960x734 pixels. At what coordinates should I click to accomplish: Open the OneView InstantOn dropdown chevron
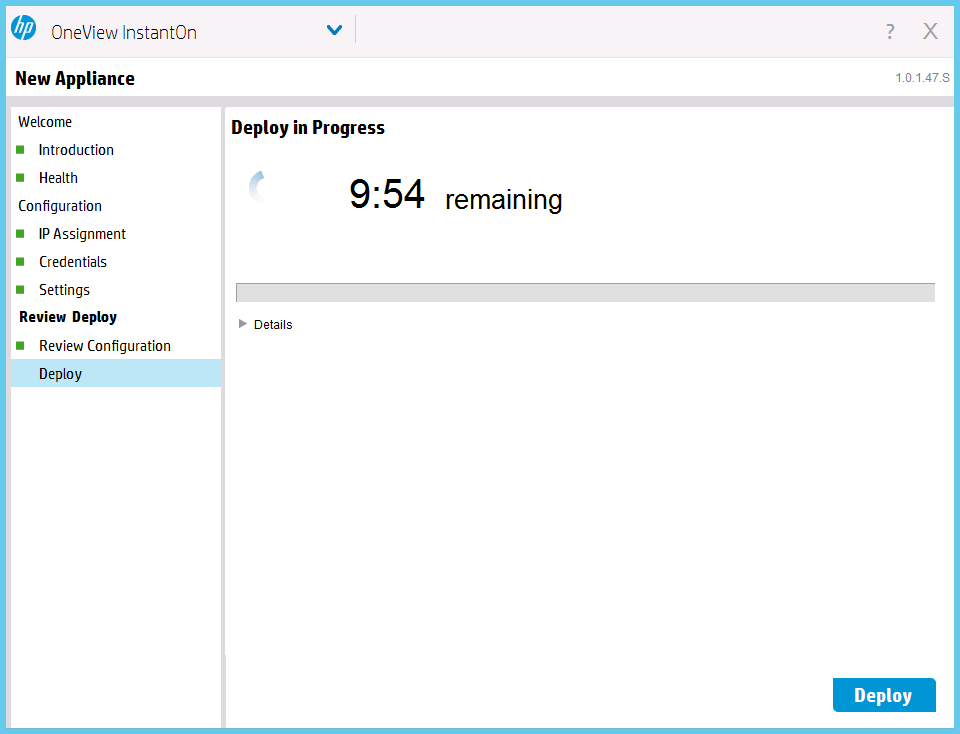[x=334, y=30]
